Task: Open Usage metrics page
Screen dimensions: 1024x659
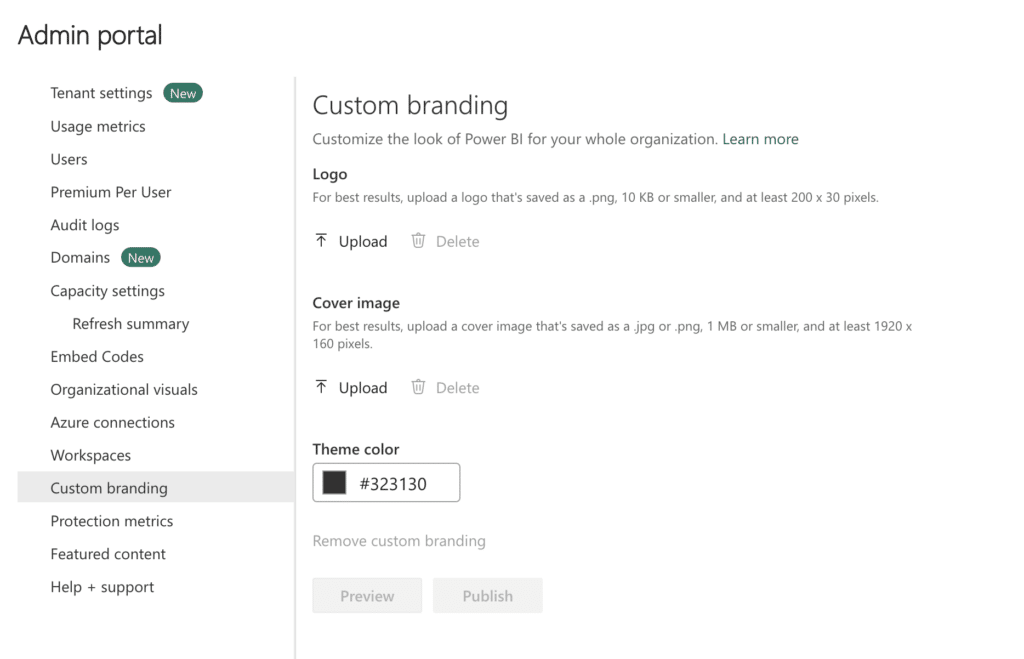Action: point(98,126)
